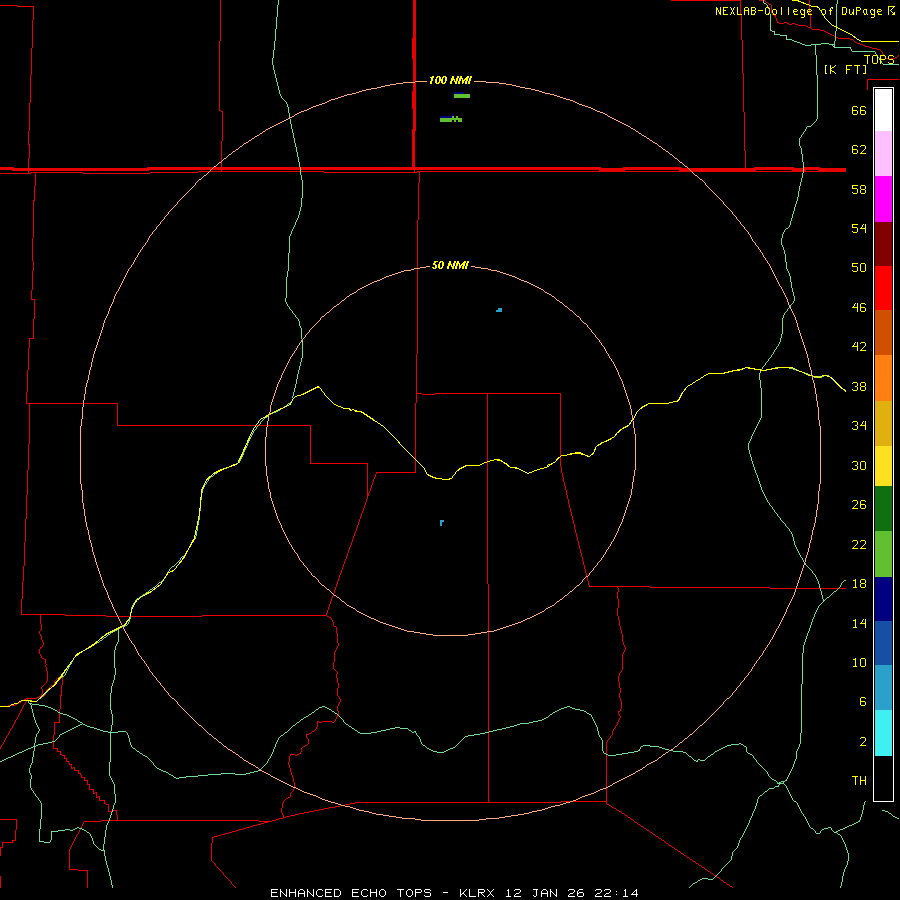Click the tiny blue echo near radar center
The image size is (900, 900).
pos(441,522)
